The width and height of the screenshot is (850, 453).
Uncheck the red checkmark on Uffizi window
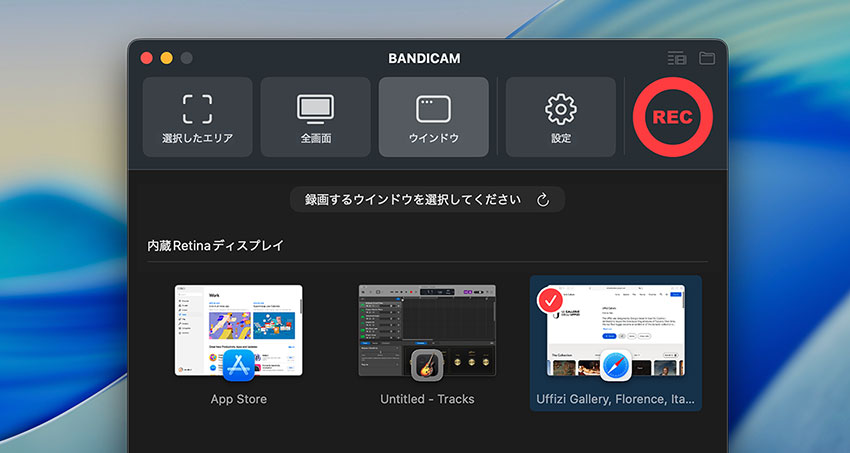click(x=550, y=300)
